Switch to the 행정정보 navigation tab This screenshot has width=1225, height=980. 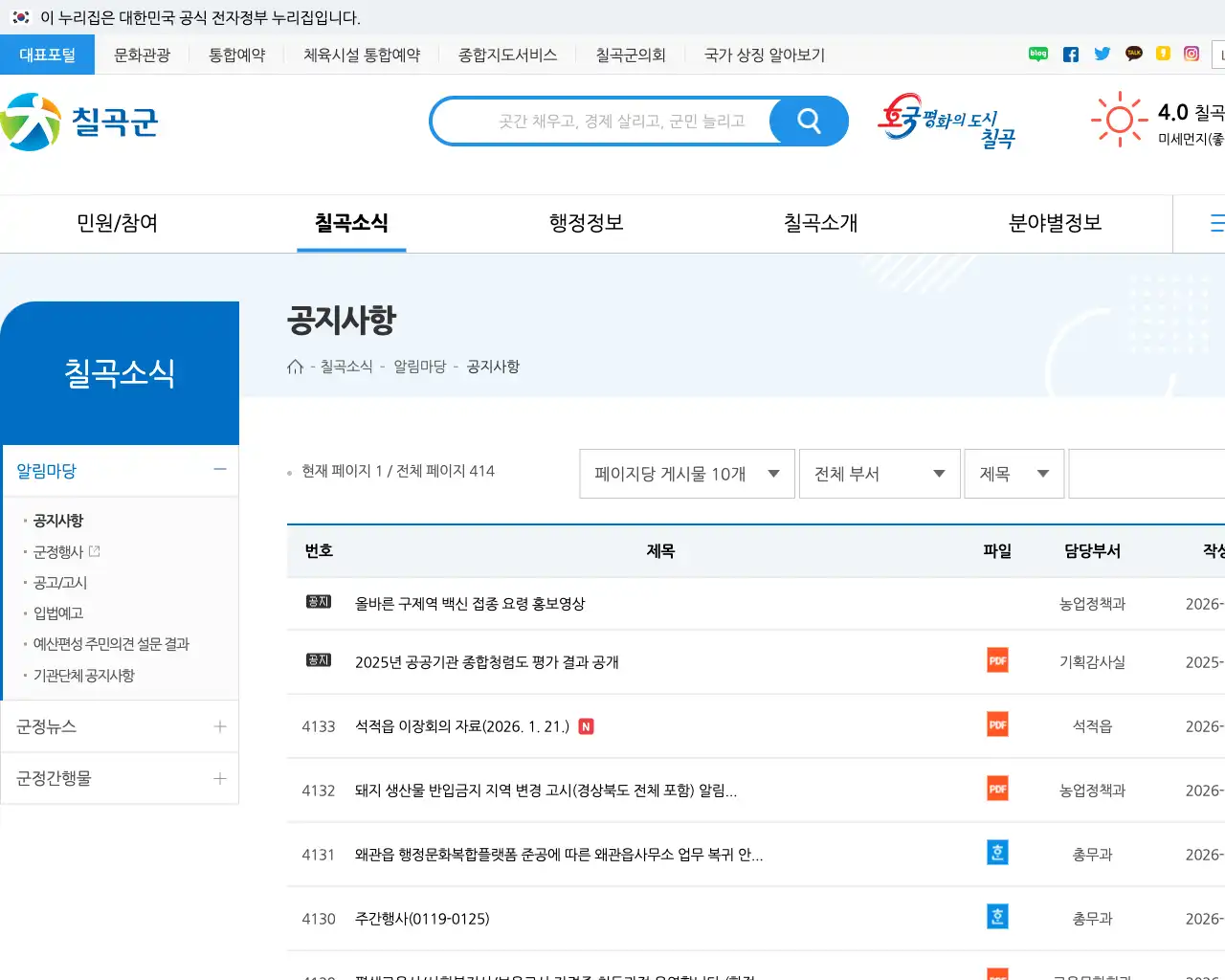click(x=585, y=223)
